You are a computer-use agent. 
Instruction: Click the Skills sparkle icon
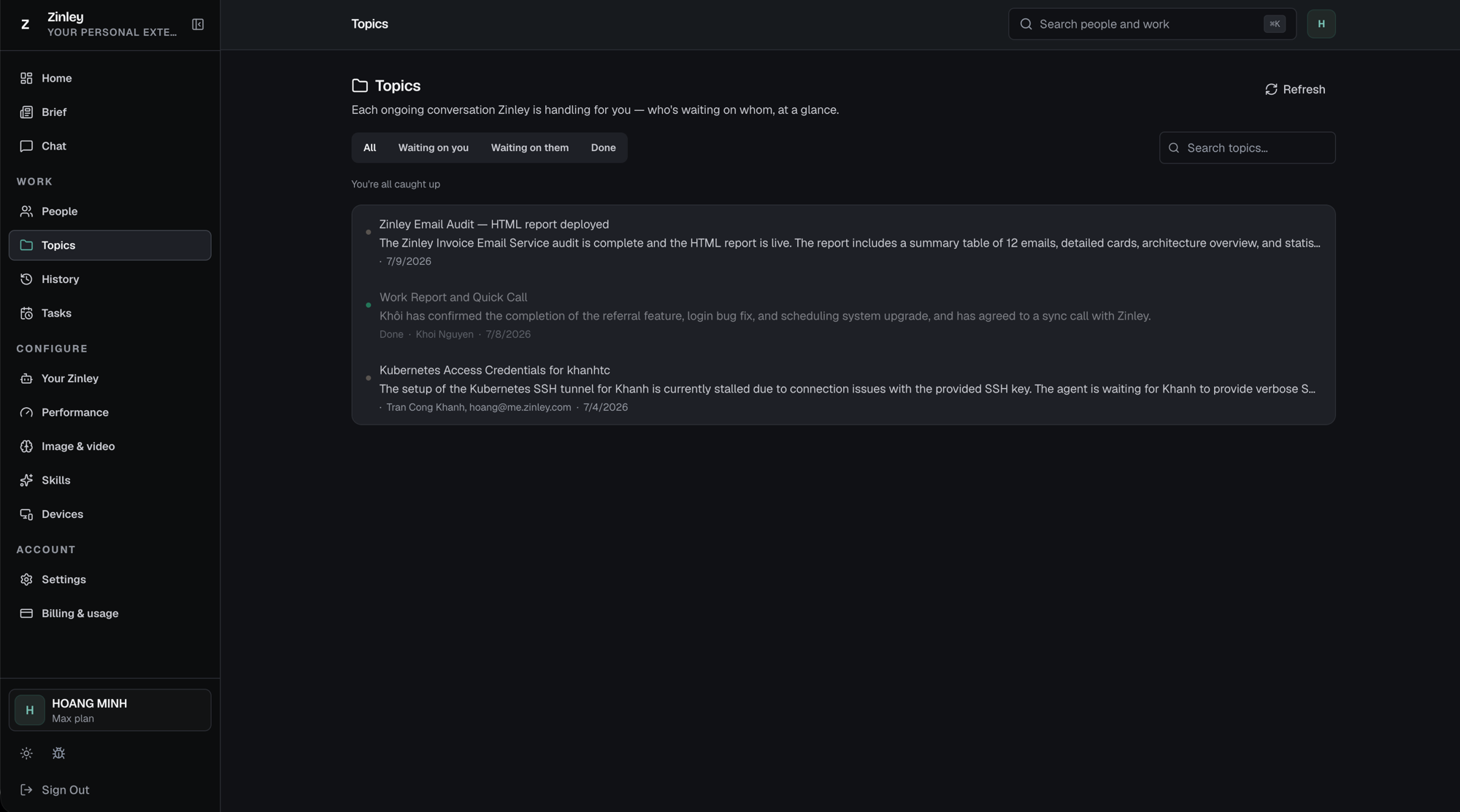pyautogui.click(x=26, y=480)
